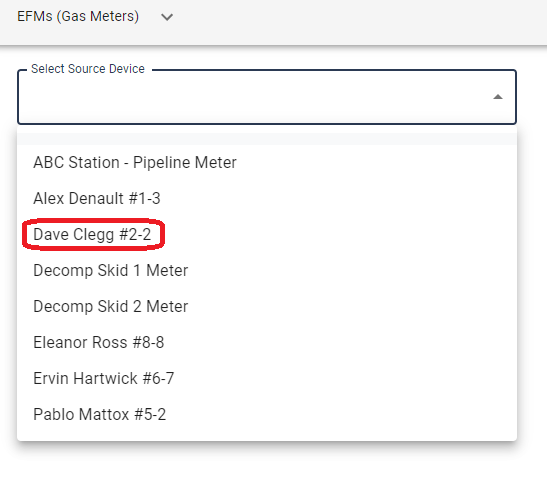Focus the Select Source Device field
Screen dimensions: 547x484
click(x=267, y=97)
